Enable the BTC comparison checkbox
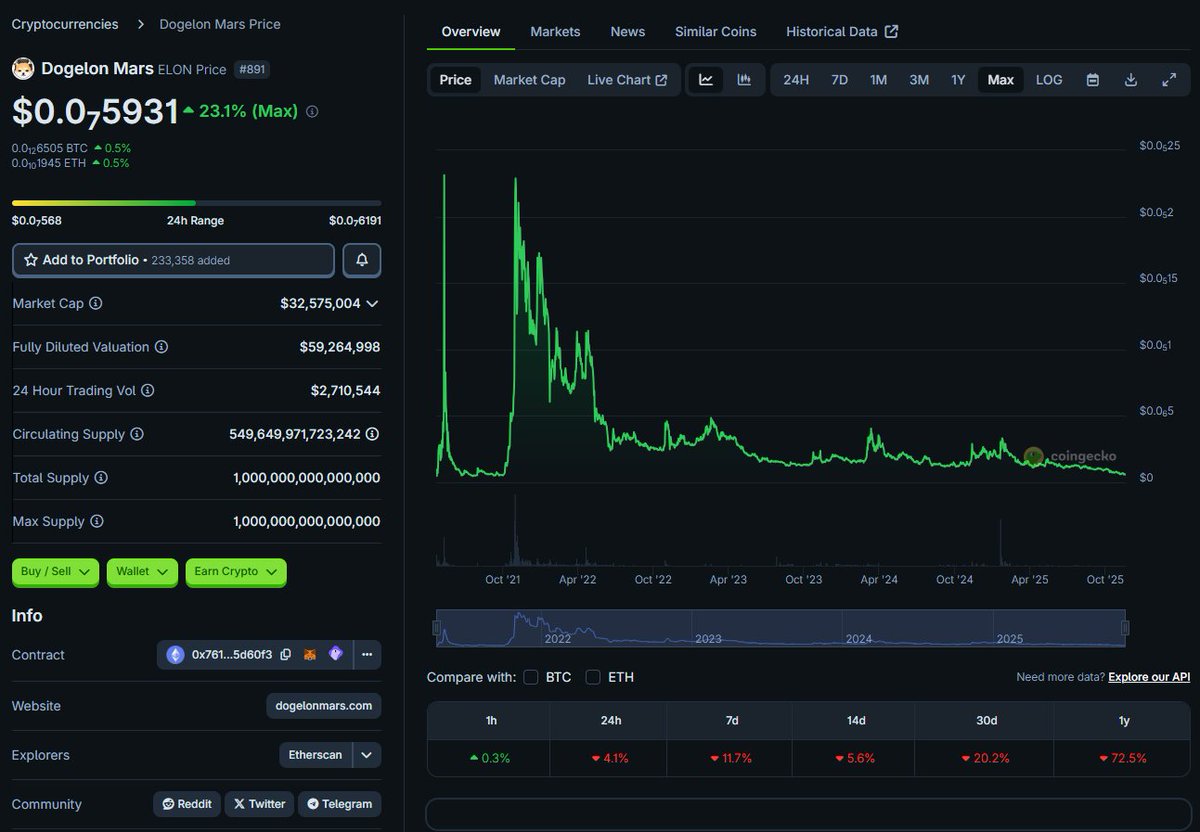The height and width of the screenshot is (832, 1200). [531, 677]
